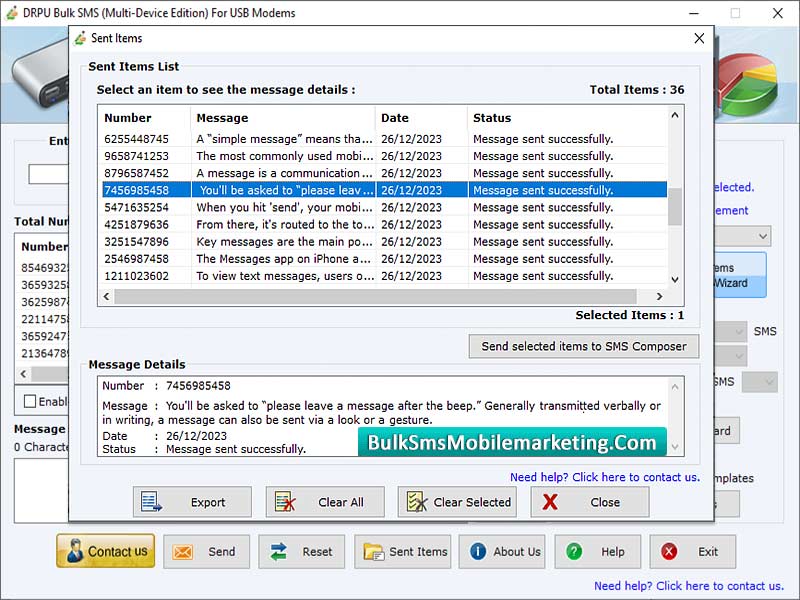
Task: Click the Contact us button
Action: click(x=105, y=551)
